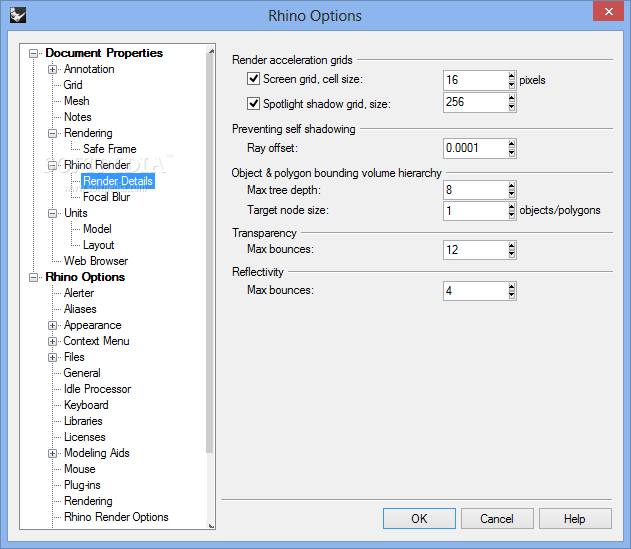Viewport: 631px width, 549px height.
Task: Select Alerter in Rhino Options
Action: [x=79, y=293]
